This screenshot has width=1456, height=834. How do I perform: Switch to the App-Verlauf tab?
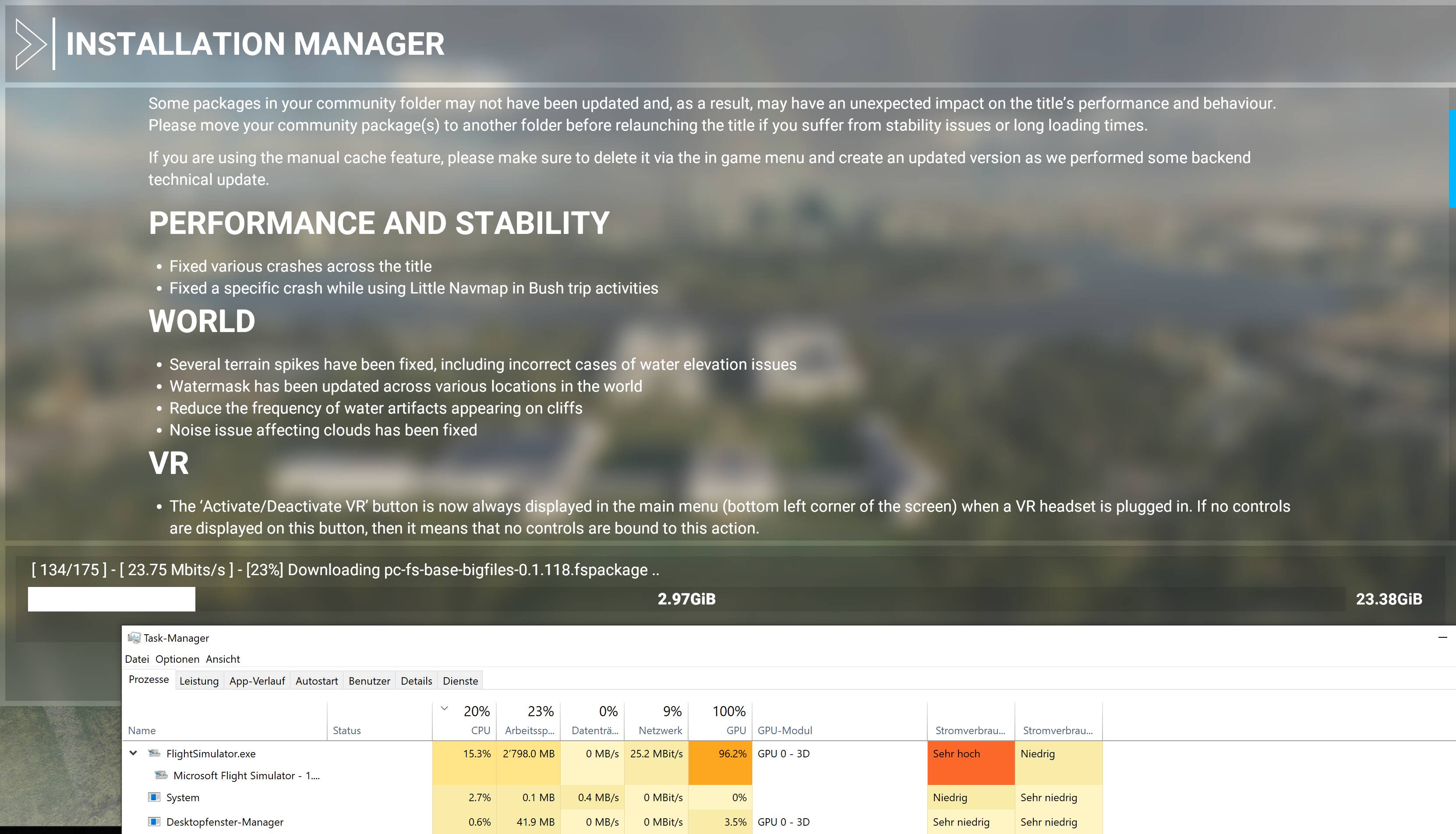tap(257, 681)
